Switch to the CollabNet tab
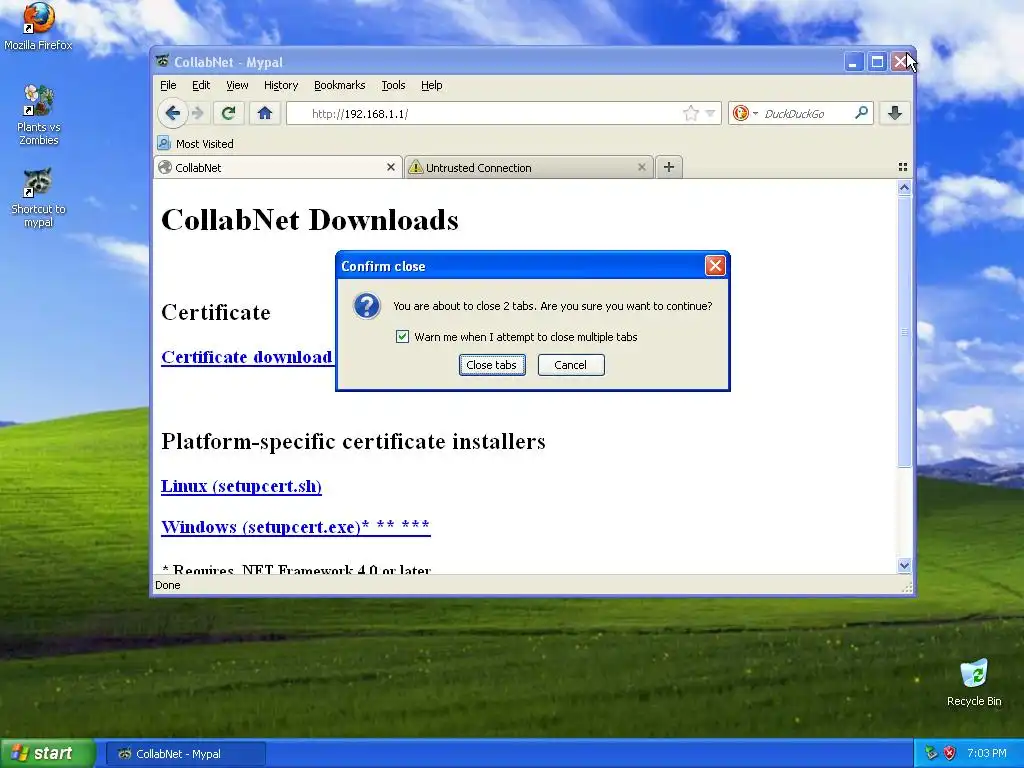 click(278, 167)
